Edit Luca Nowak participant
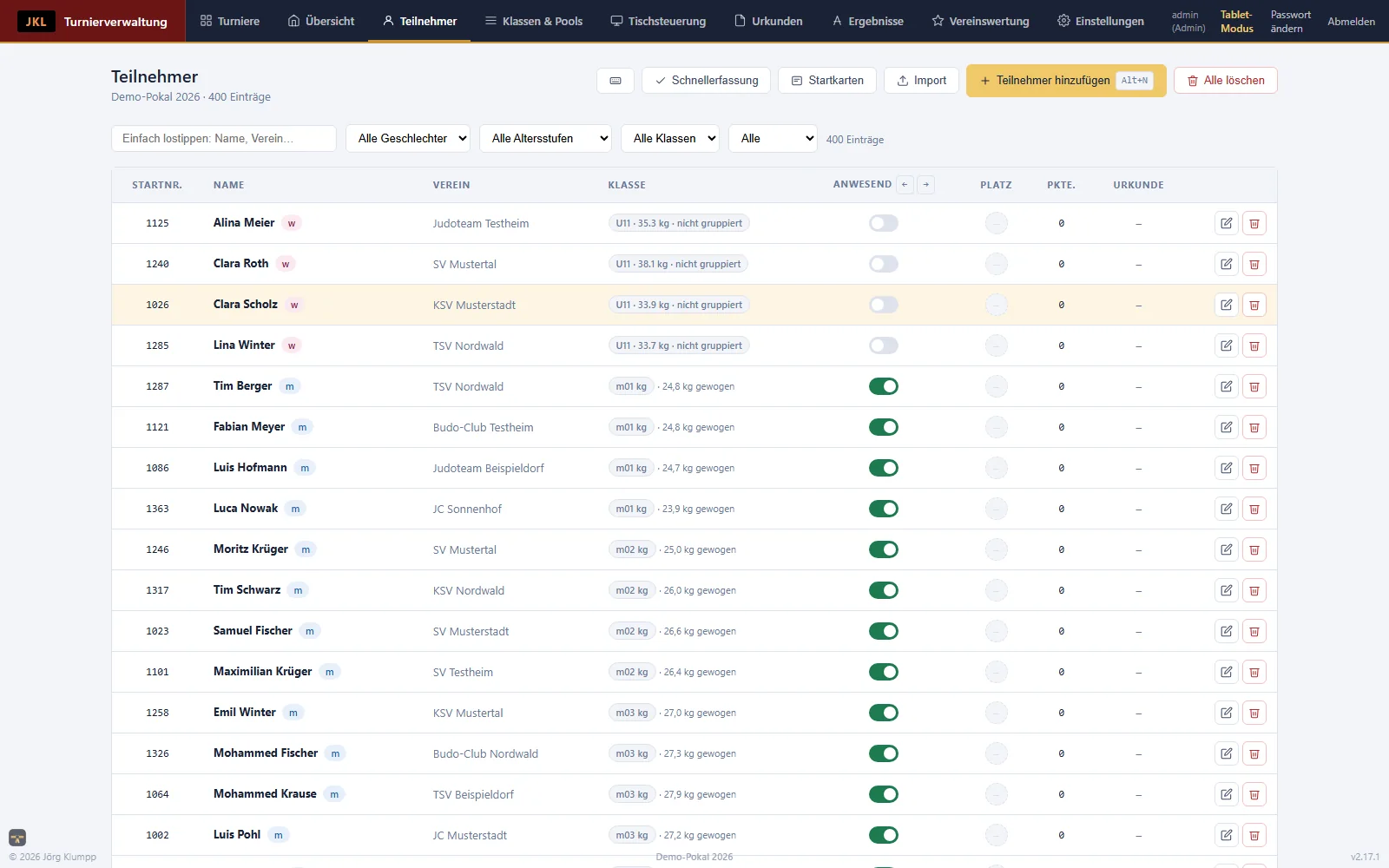 [x=1227, y=509]
